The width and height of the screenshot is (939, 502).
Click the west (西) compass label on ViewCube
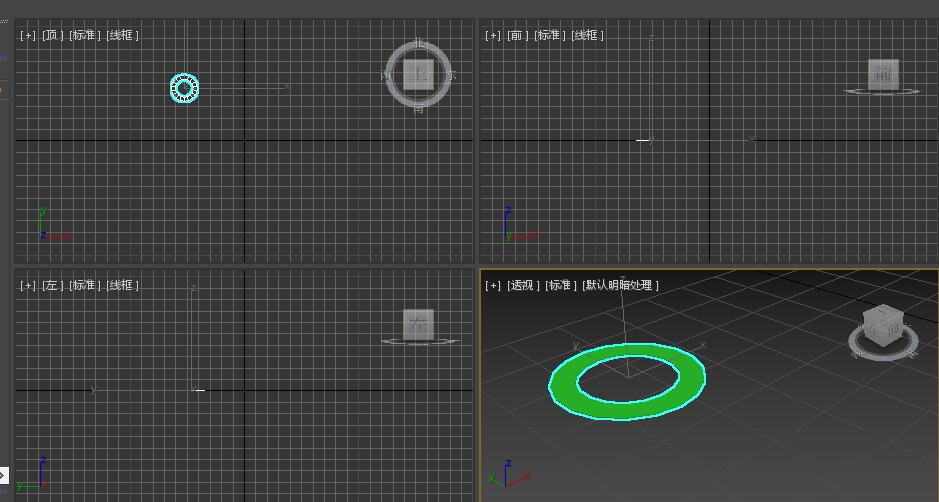coord(387,75)
